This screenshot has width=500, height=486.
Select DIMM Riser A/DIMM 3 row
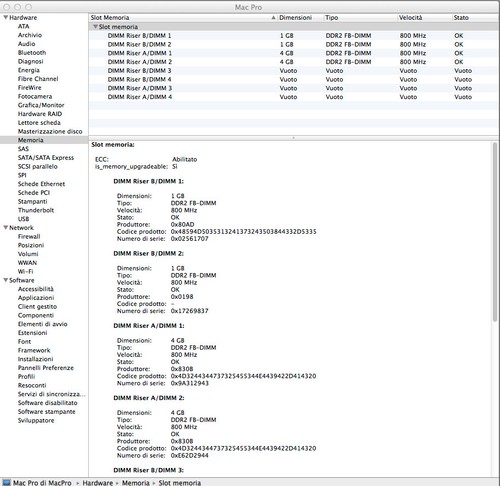click(294, 88)
